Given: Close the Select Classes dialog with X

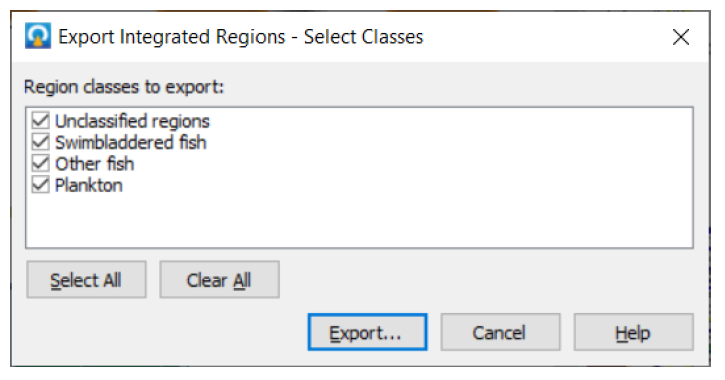Looking at the screenshot, I should 681,37.
